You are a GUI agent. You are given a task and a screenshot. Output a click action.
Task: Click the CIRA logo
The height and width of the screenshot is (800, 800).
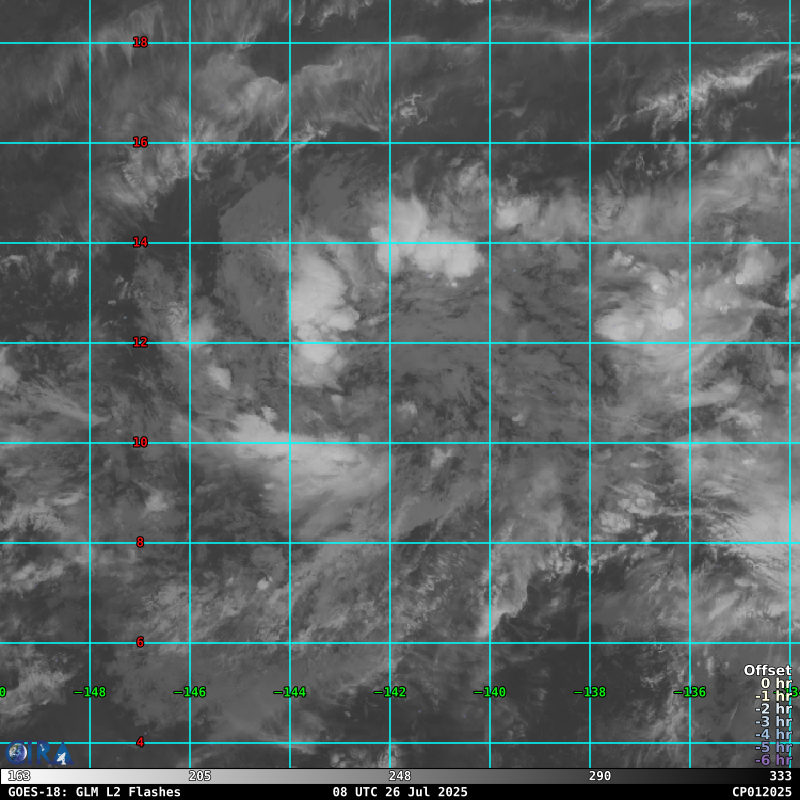38,754
